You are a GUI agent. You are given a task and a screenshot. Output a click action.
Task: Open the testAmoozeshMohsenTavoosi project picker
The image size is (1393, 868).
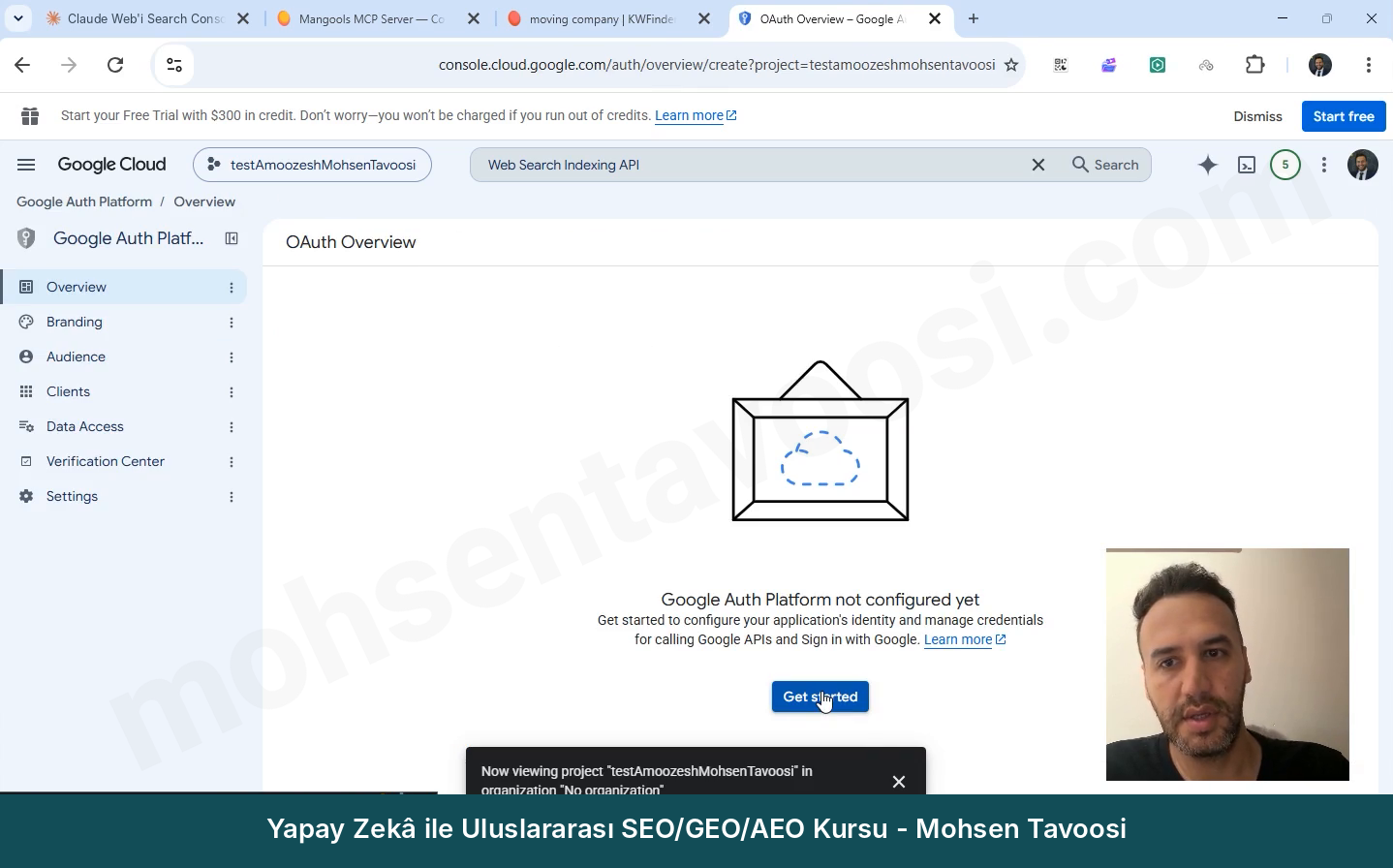(x=312, y=165)
